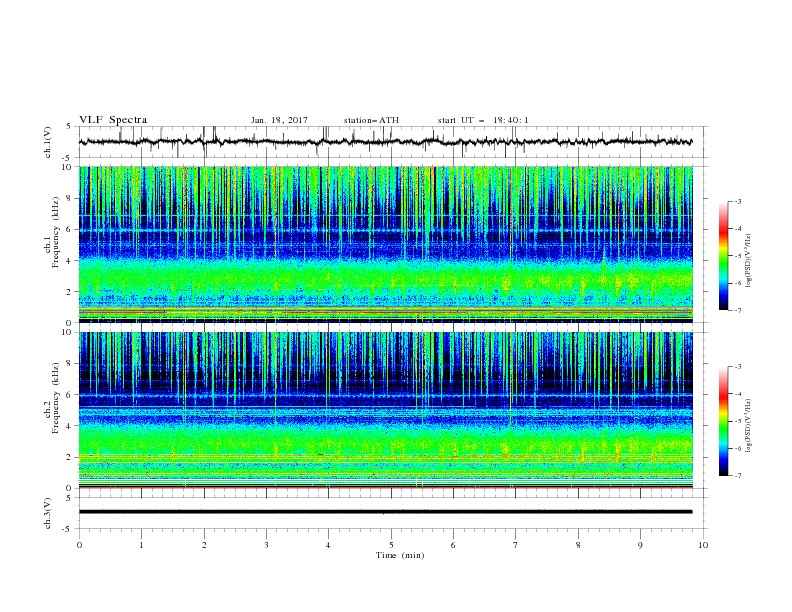The width and height of the screenshot is (792, 612).
Task: Select the "Time (min)" x-axis label
Action: [x=400, y=555]
